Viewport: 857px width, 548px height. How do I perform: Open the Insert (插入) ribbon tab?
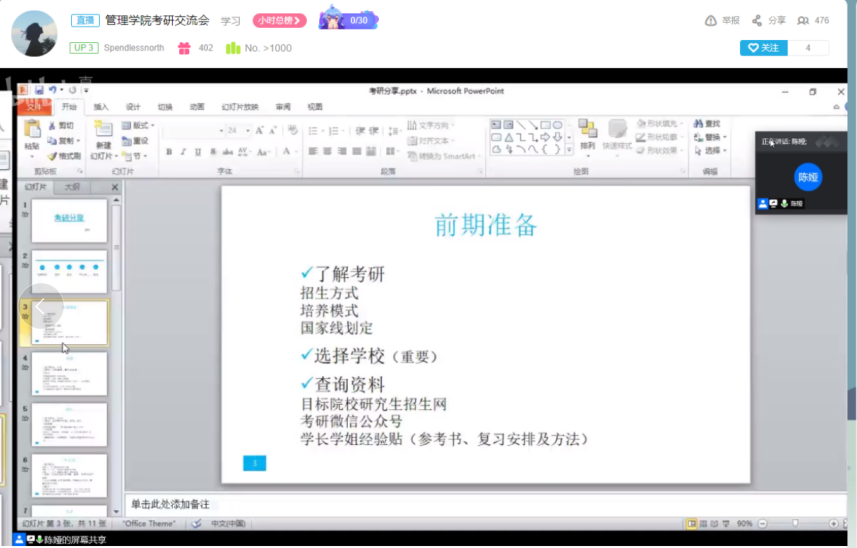tap(101, 107)
